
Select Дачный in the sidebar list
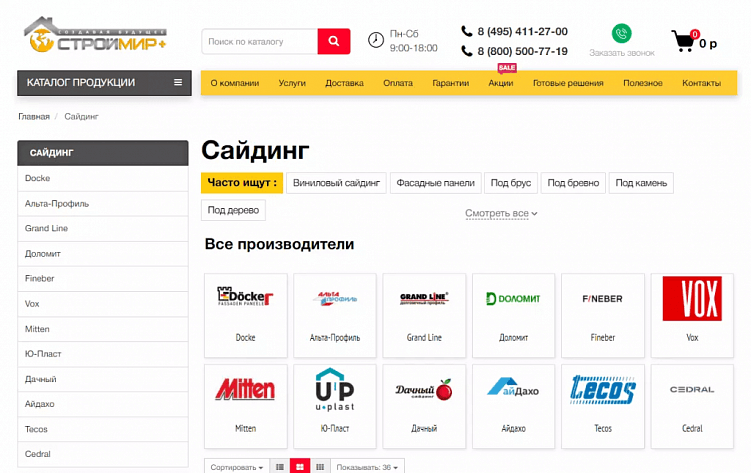tap(103, 379)
